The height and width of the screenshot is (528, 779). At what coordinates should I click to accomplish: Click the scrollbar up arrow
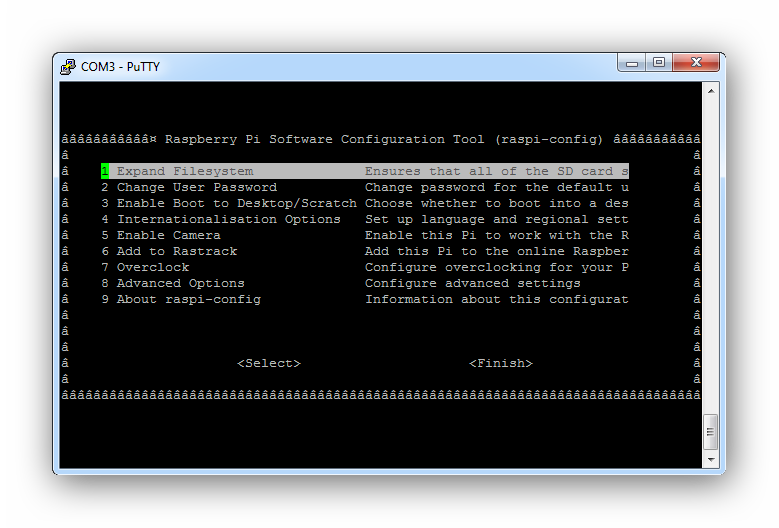[711, 91]
